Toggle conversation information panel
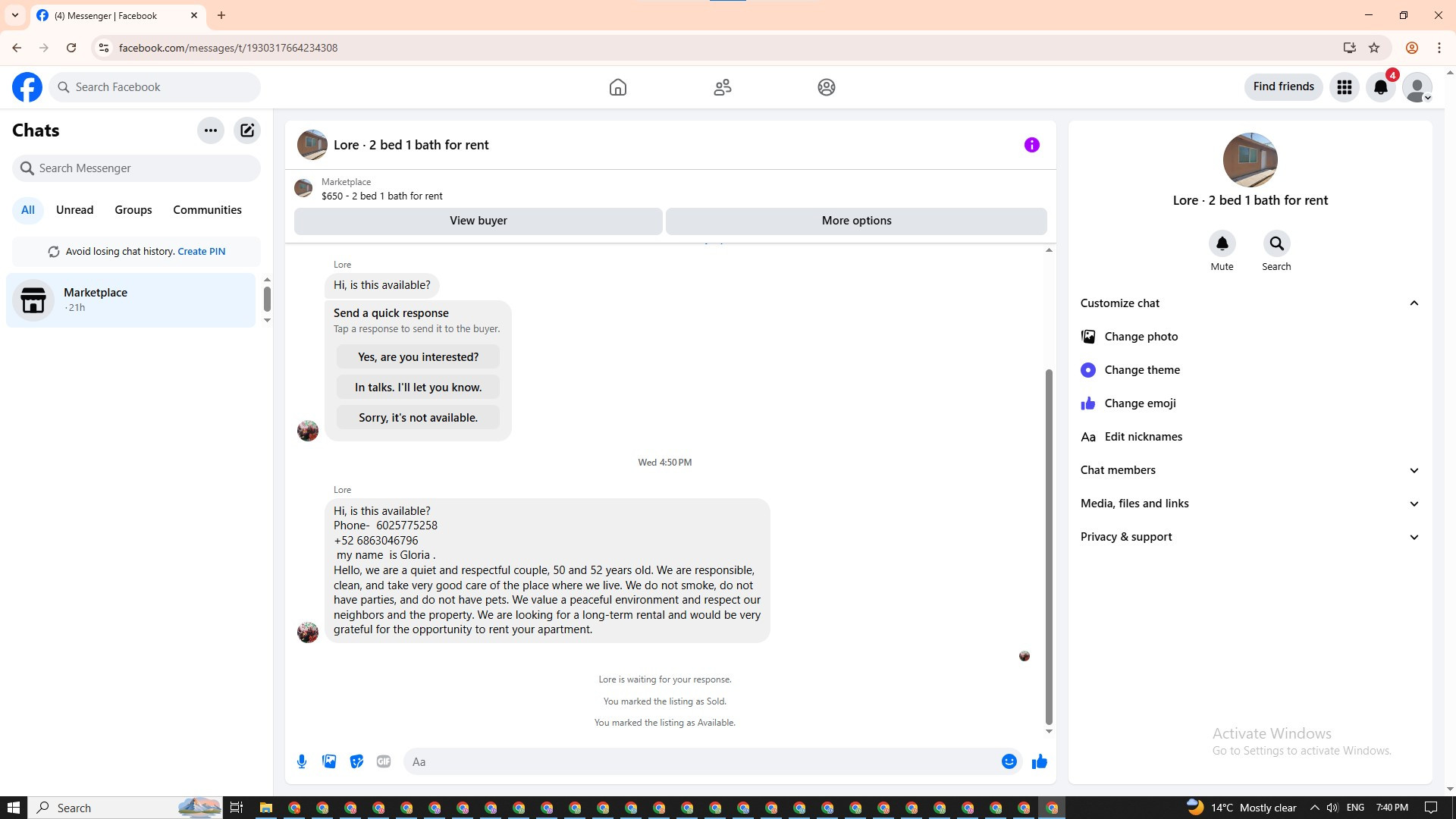Viewport: 1456px width, 819px height. 1031,145
